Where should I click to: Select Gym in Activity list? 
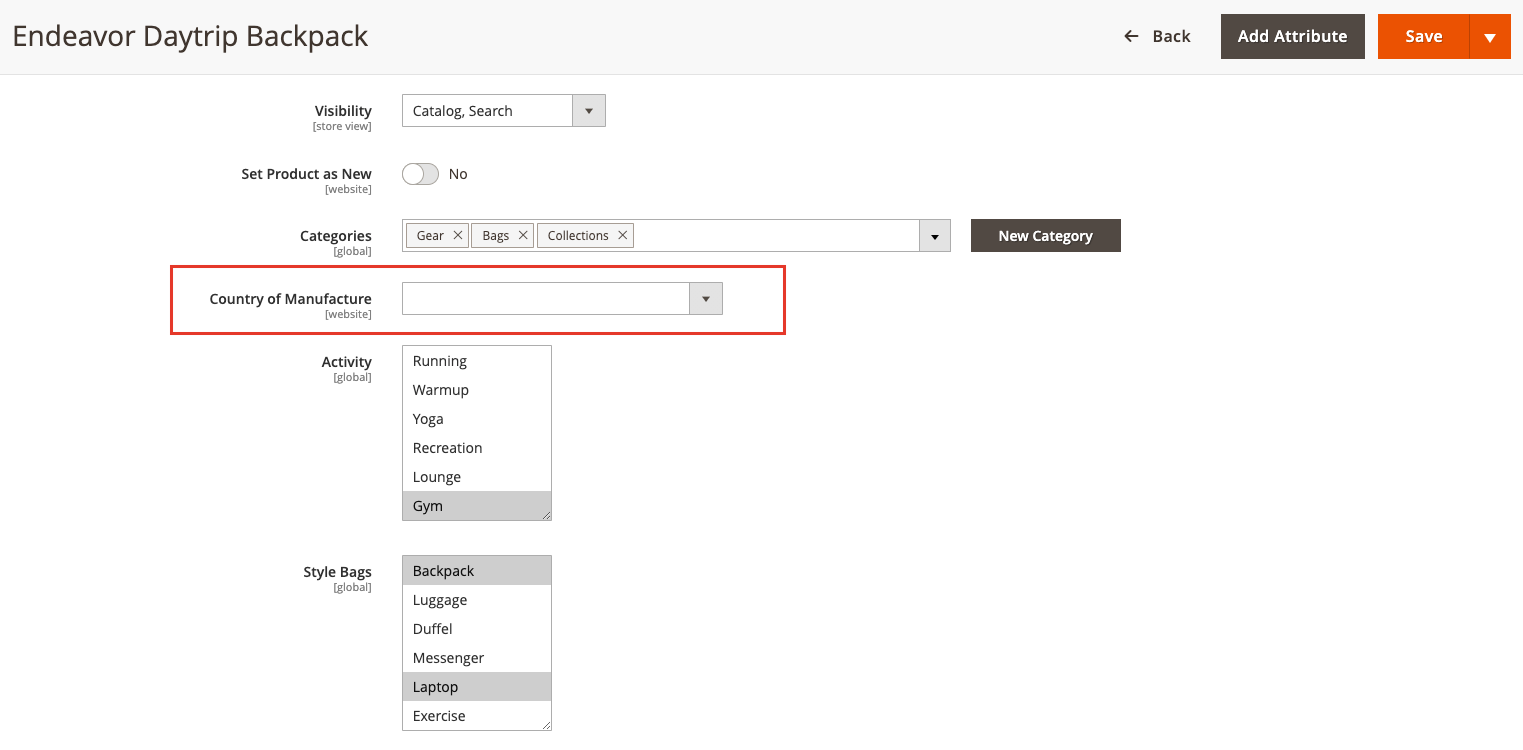coord(477,506)
